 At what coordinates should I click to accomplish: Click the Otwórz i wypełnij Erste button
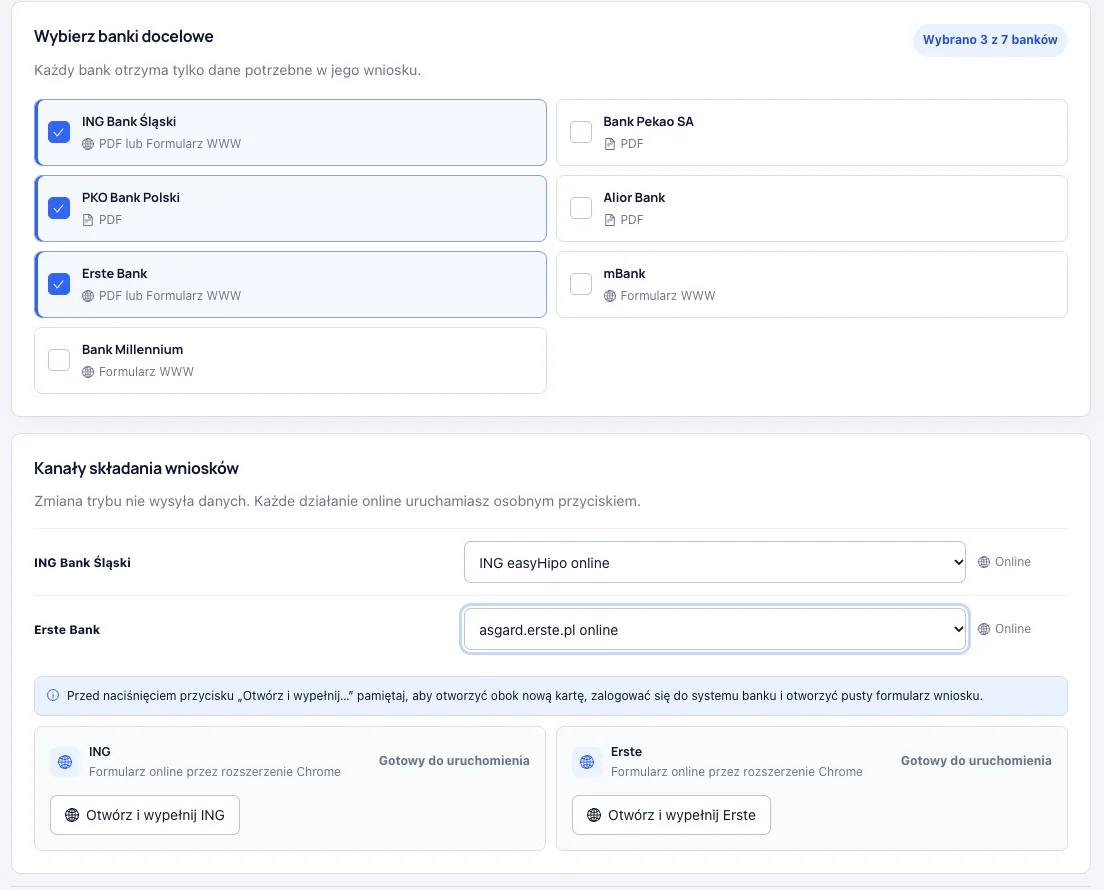coord(671,815)
